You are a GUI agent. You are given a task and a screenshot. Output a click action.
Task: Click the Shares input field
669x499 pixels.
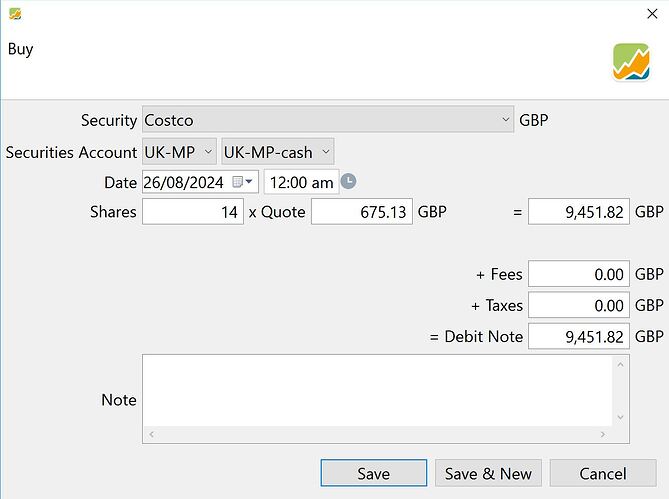coord(193,212)
